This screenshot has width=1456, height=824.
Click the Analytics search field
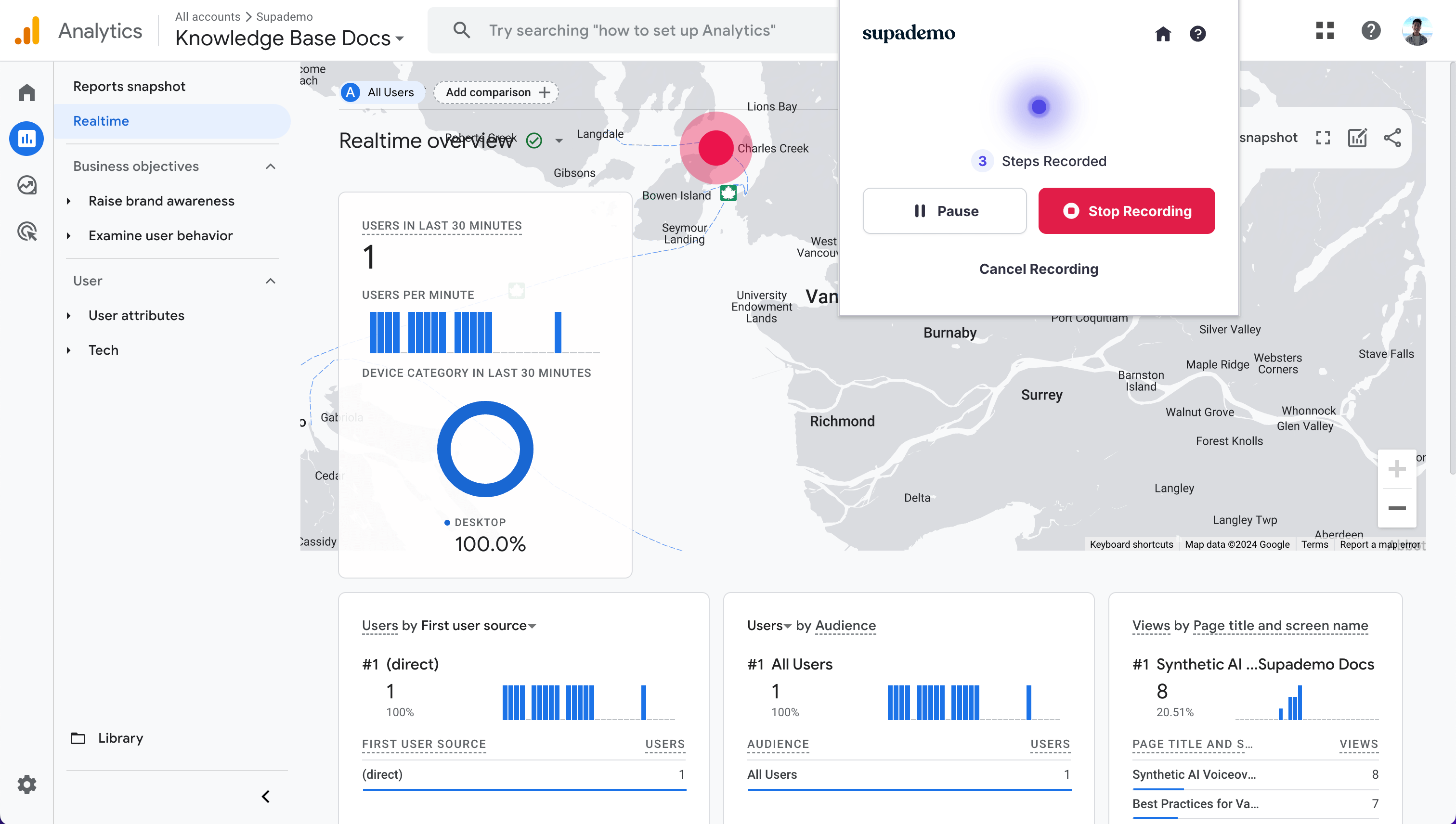(631, 30)
